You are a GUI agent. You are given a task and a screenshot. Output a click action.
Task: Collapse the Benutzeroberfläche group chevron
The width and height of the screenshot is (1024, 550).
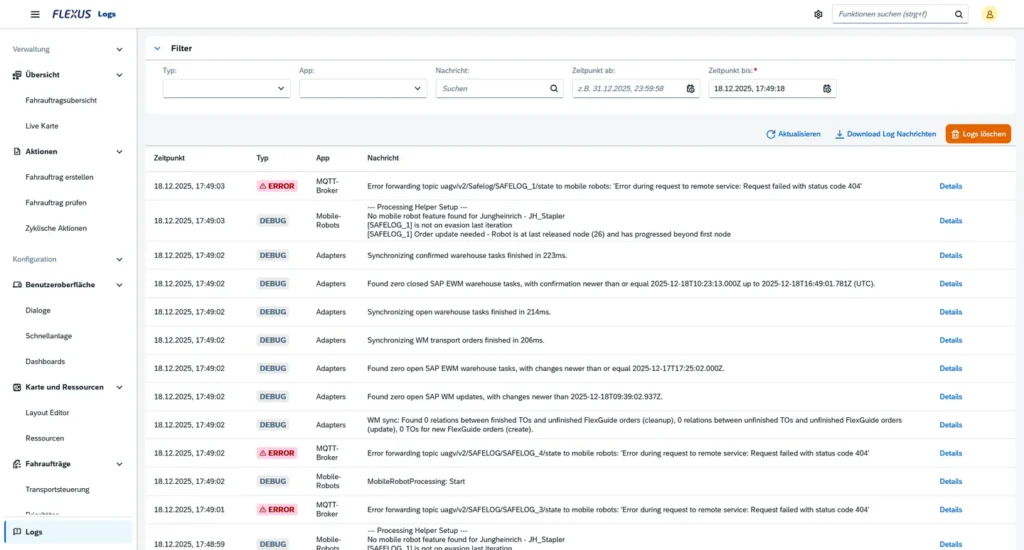(120, 285)
